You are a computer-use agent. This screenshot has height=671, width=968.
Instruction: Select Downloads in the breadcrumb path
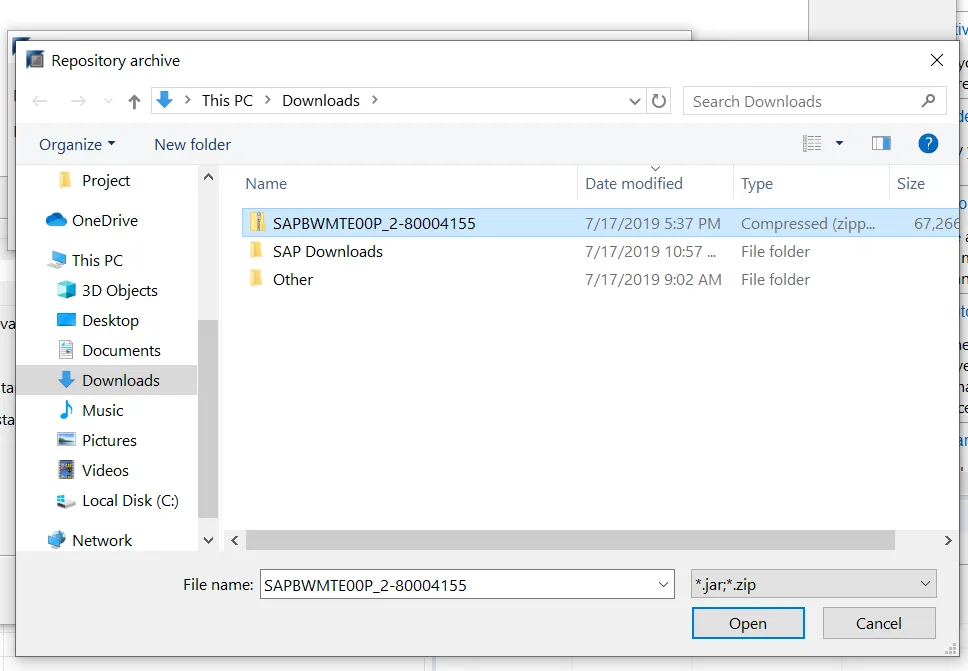pos(320,100)
